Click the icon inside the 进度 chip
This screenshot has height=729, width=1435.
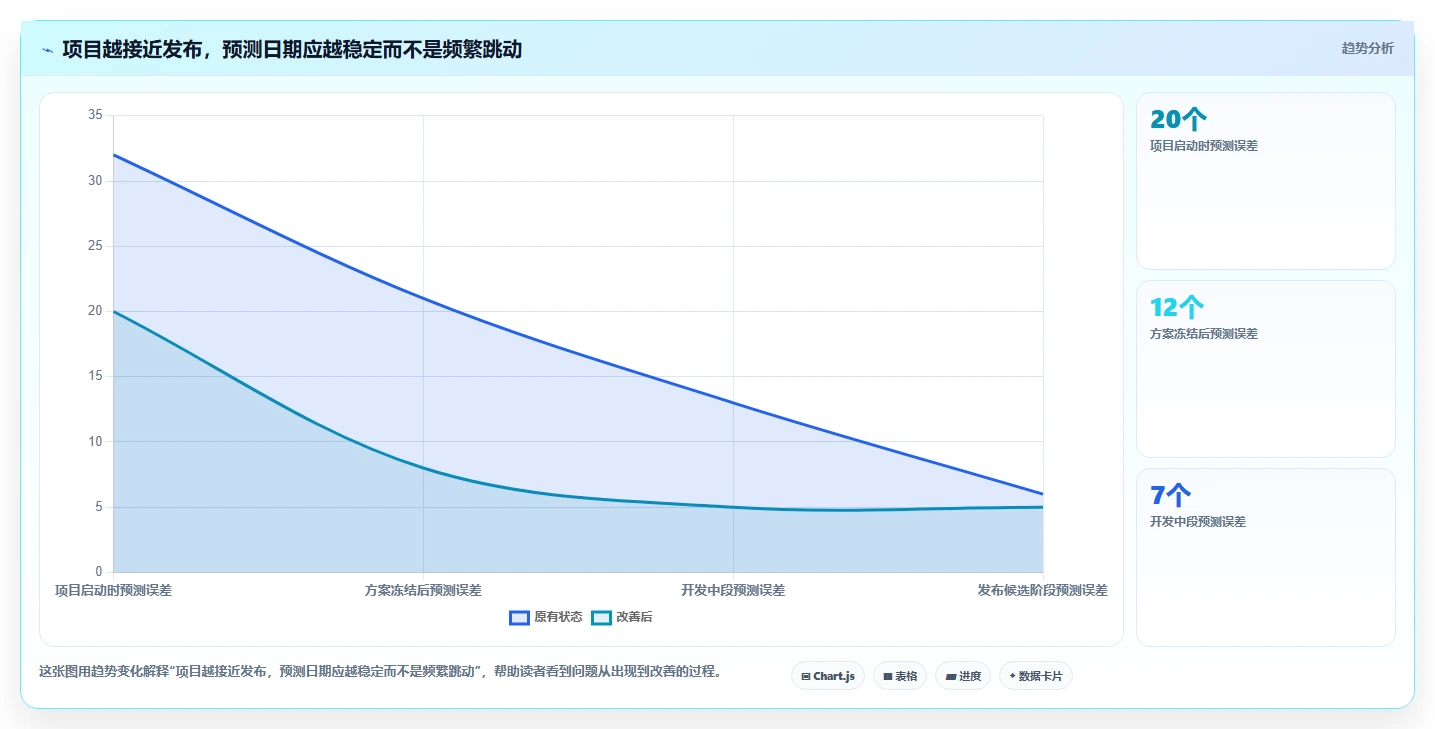click(951, 677)
